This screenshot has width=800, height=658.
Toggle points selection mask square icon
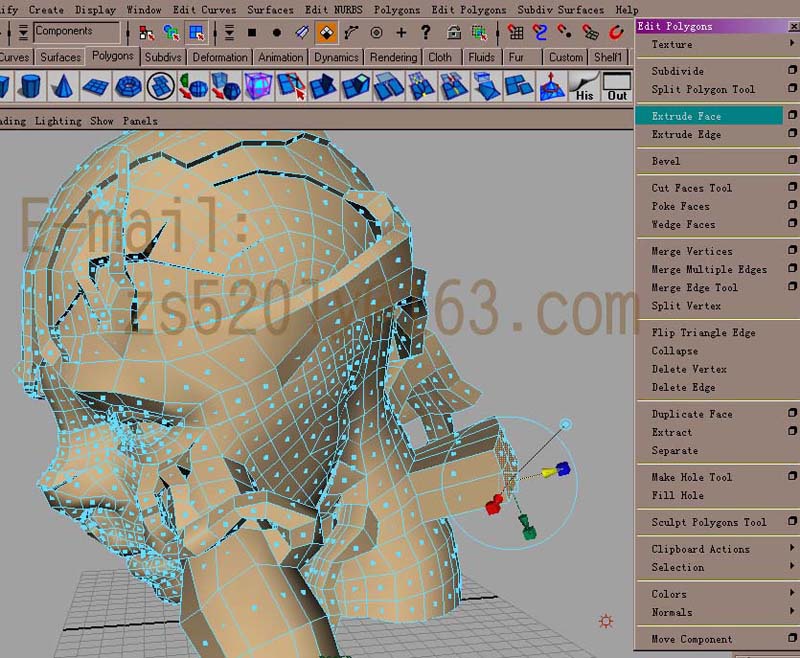252,33
